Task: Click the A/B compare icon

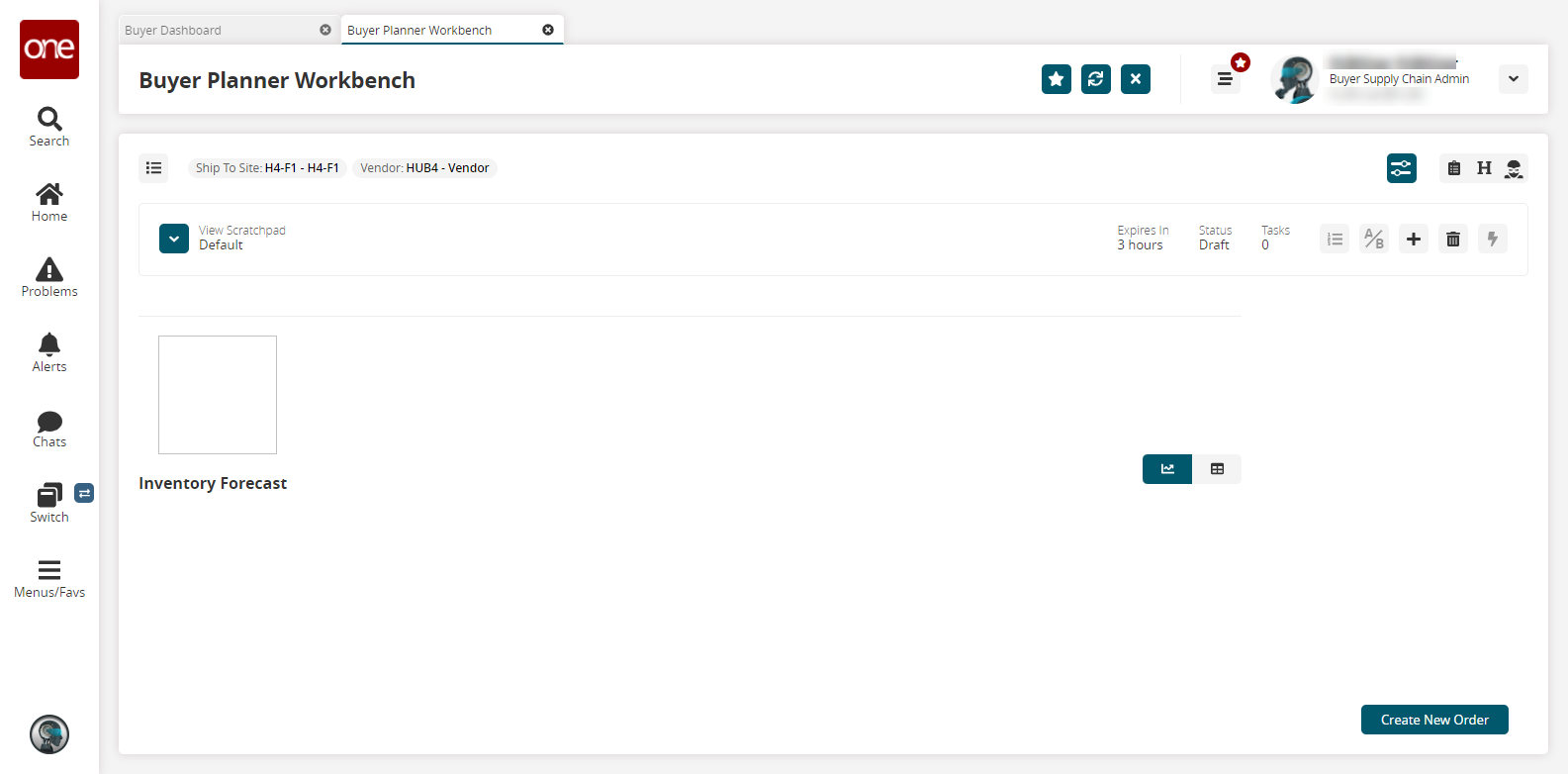Action: click(1374, 239)
